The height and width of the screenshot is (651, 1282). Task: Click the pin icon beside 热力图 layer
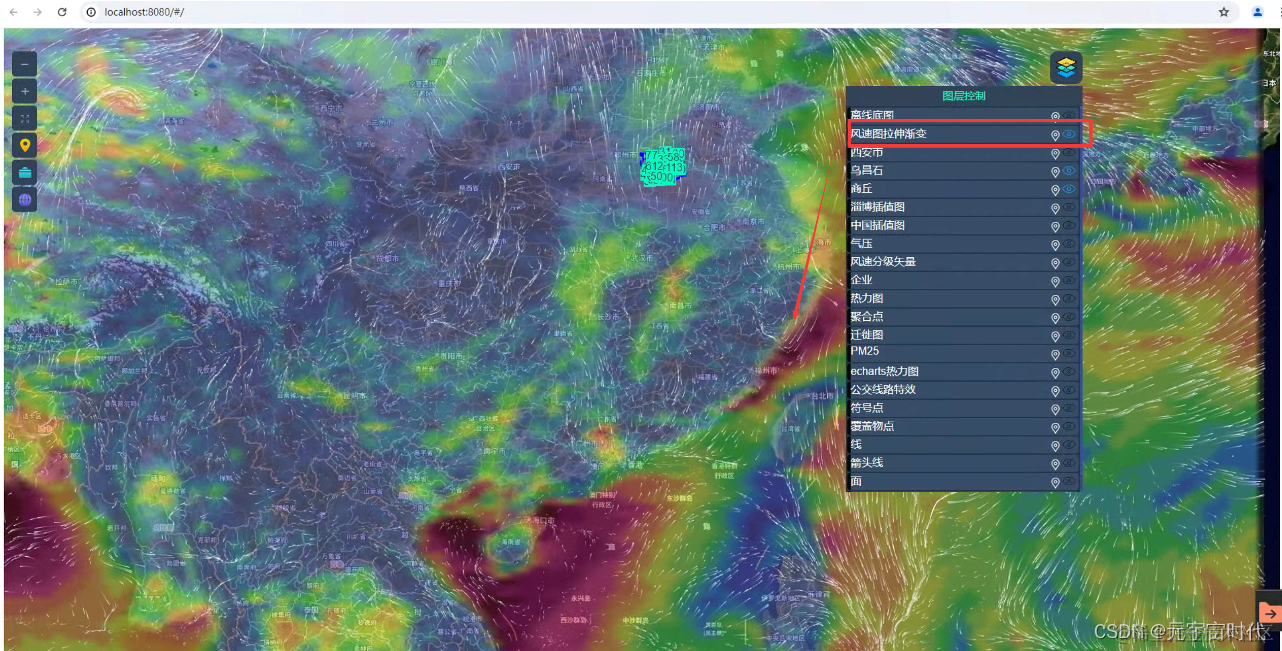click(x=1055, y=297)
